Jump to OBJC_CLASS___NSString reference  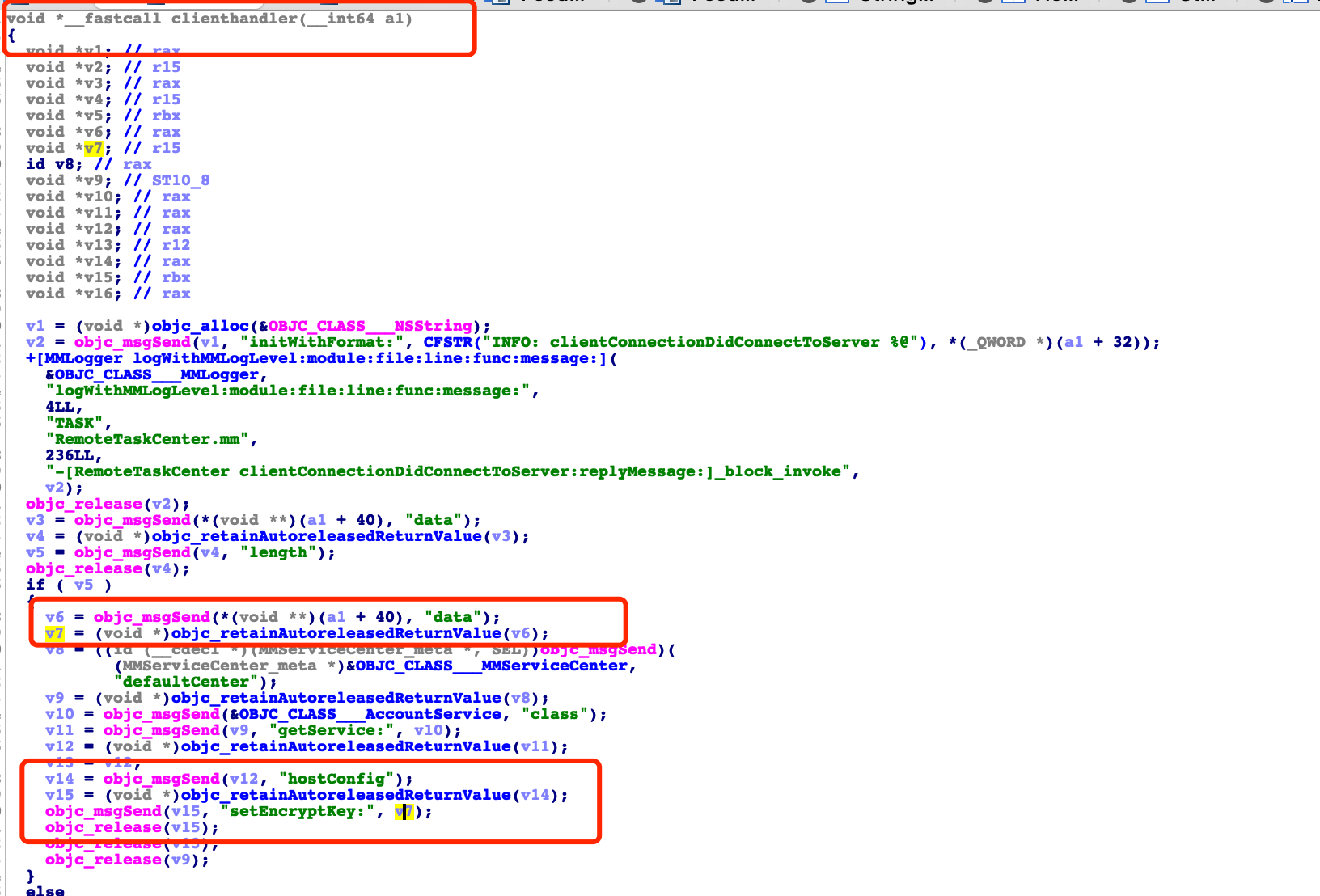click(x=370, y=326)
